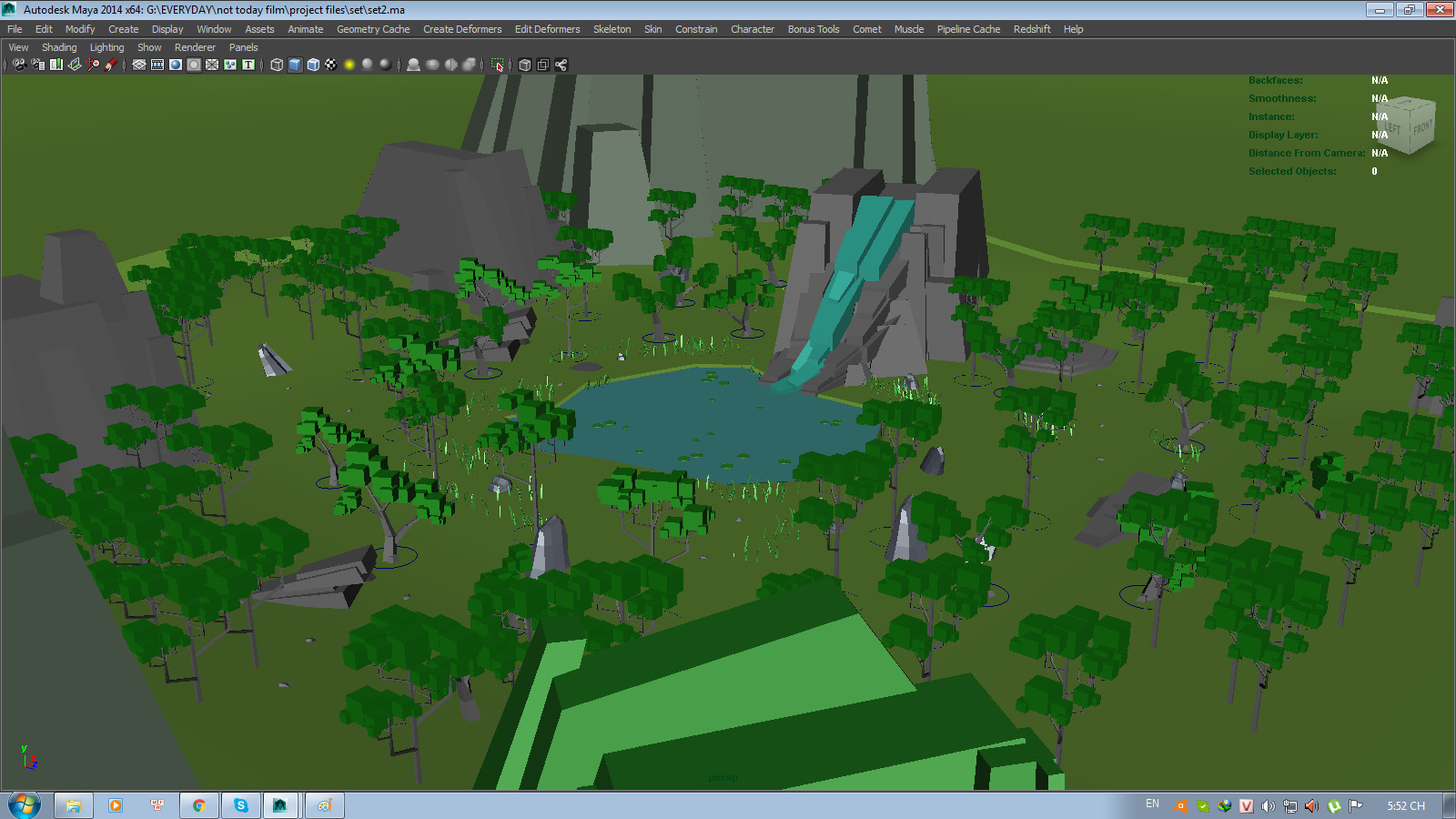Open the Skeleton menu
The height and width of the screenshot is (819, 1456).
(612, 28)
